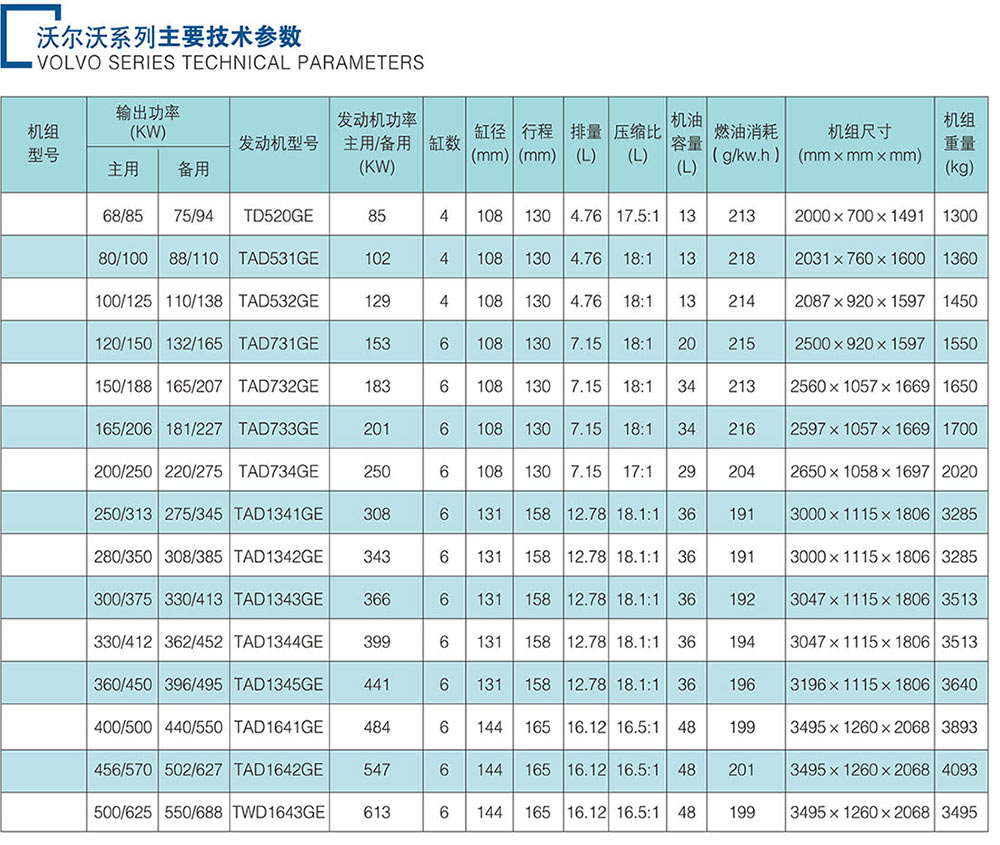The width and height of the screenshot is (1000, 845).
Task: Click the 2031 × 760 × 1600 dimensions cell
Action: [x=860, y=259]
